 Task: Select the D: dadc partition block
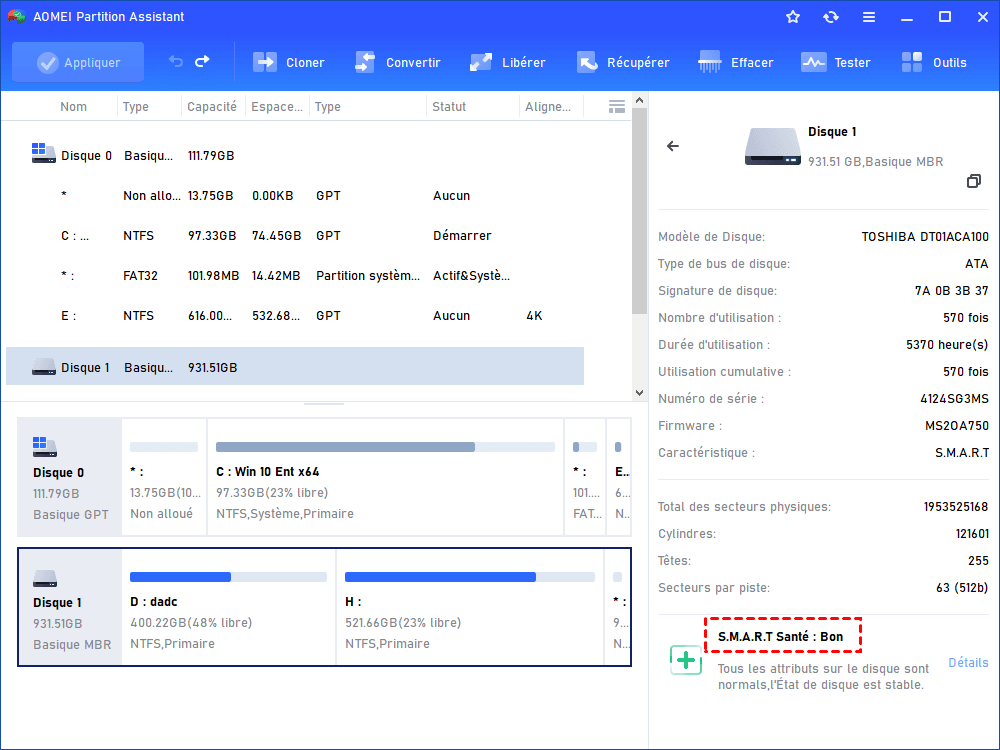(x=228, y=608)
